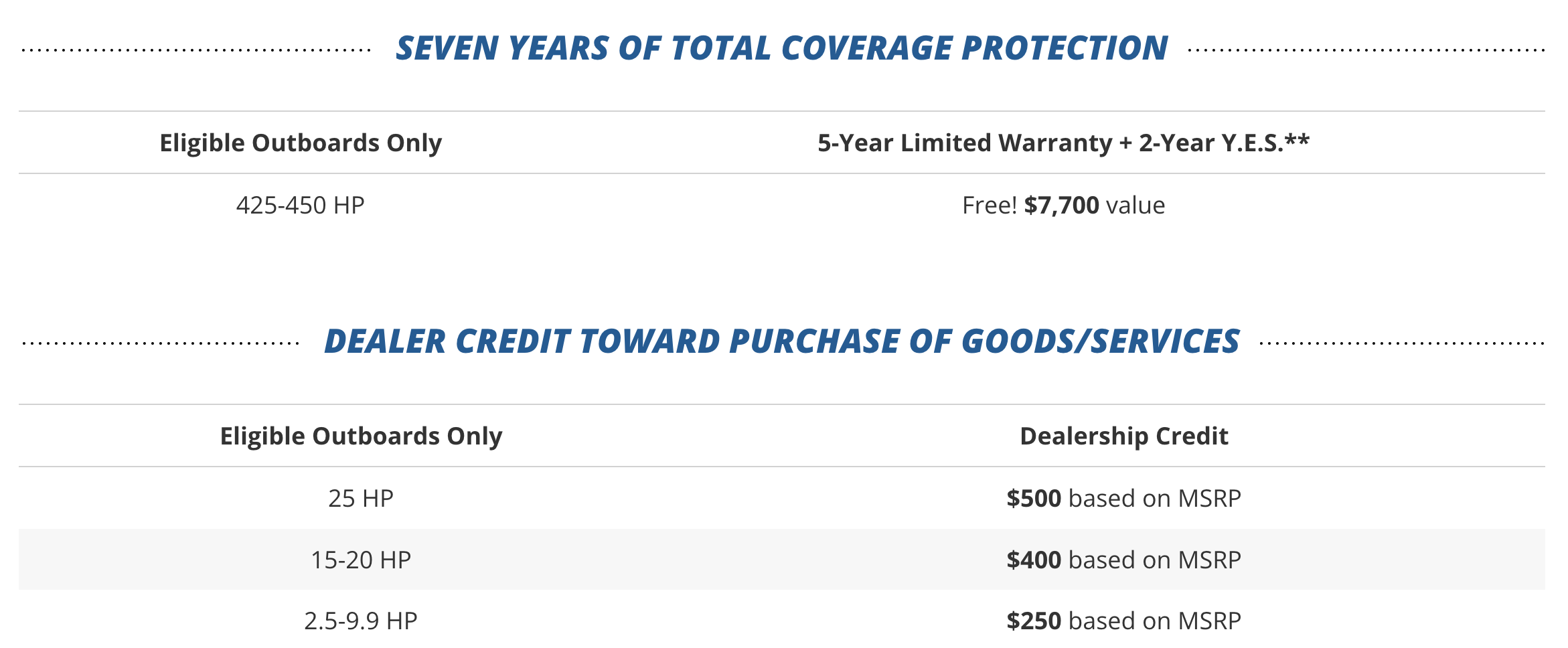1568x648 pixels.
Task: Click the bold $500 amount
Action: click(1034, 498)
